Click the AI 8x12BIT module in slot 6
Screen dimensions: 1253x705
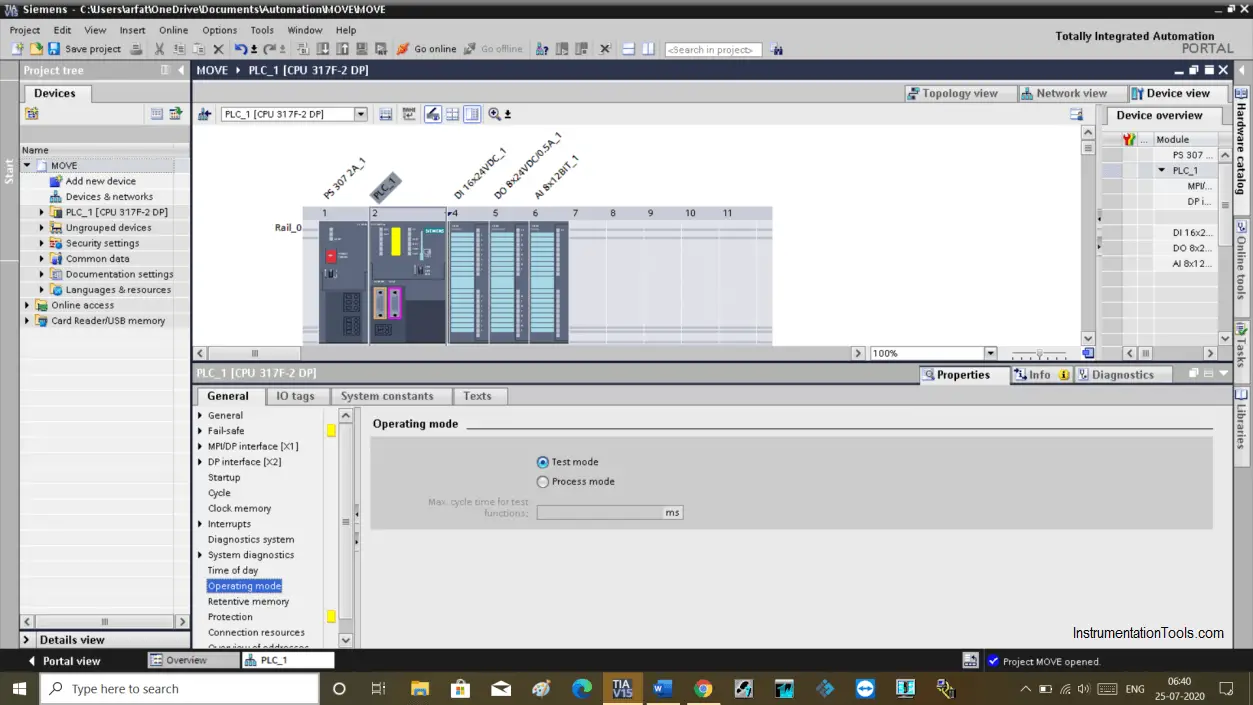tap(548, 282)
